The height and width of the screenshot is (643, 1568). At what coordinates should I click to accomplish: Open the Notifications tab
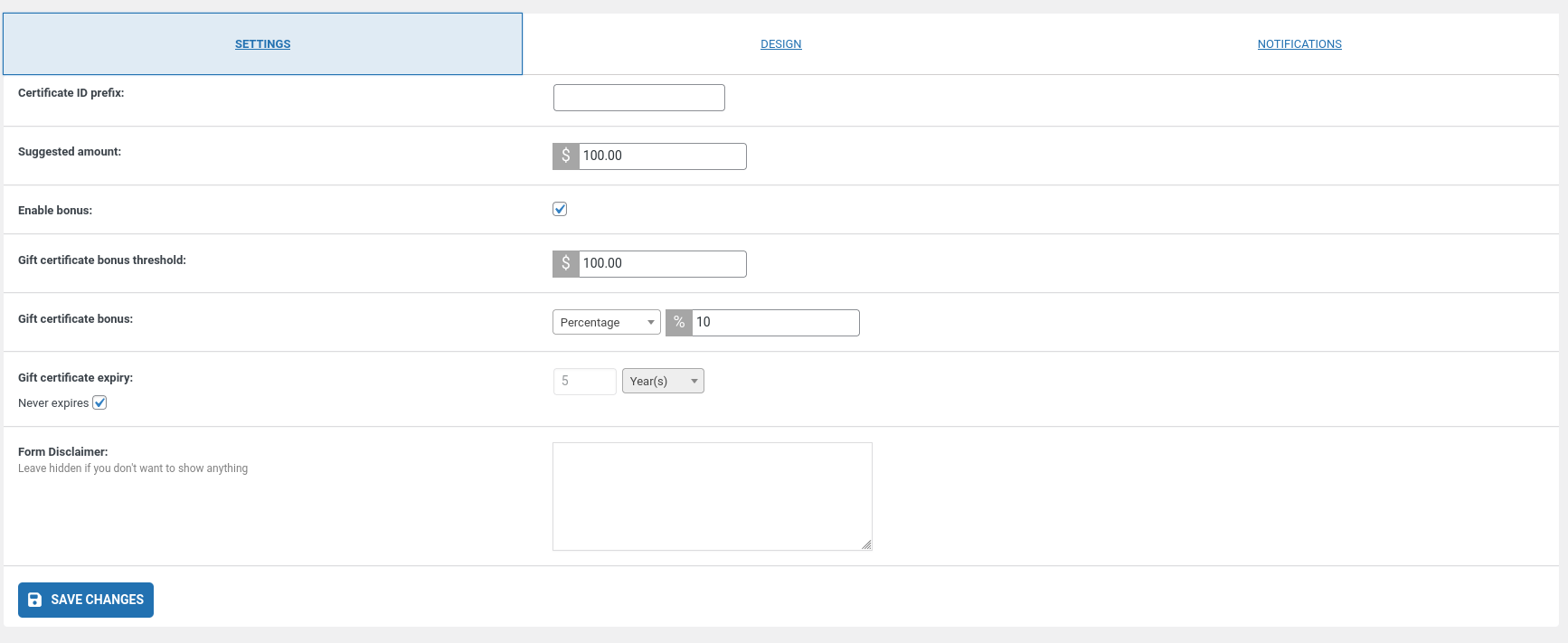tap(1299, 44)
